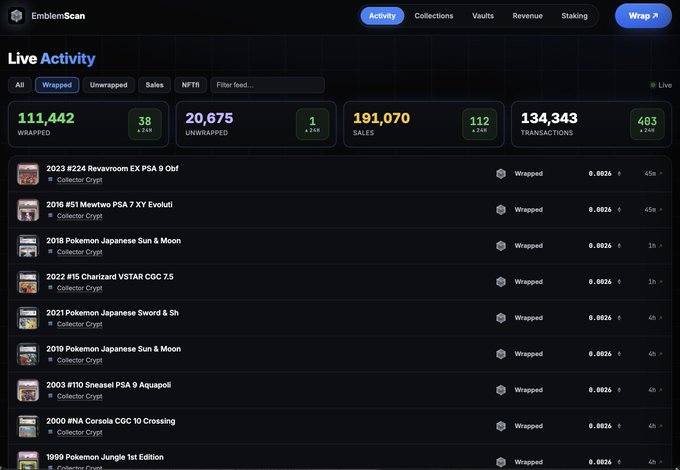Image resolution: width=680 pixels, height=470 pixels.
Task: Open the Charizard VSTAR CGC 7.5 thumbnail
Action: pyautogui.click(x=28, y=282)
